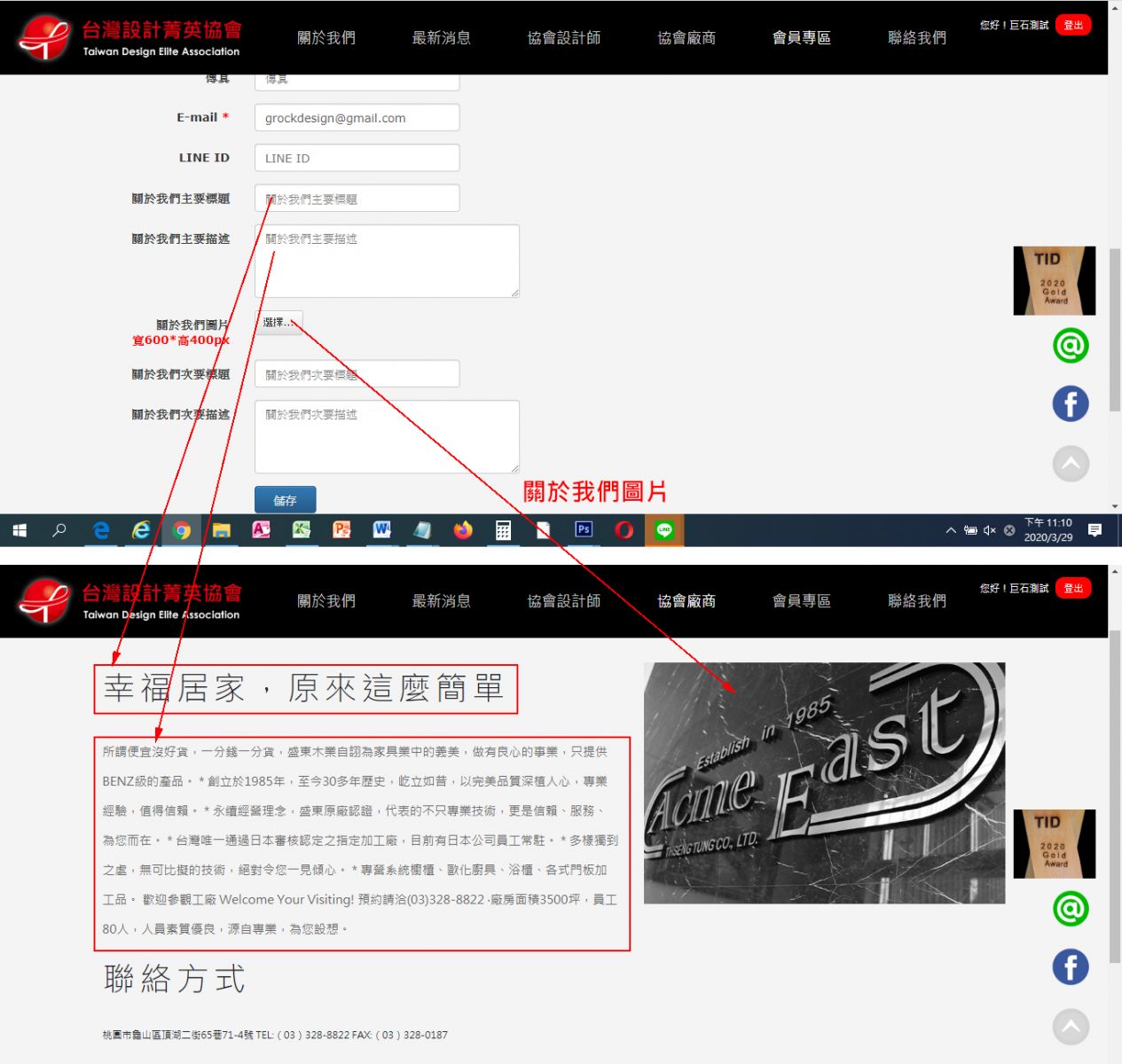Expand hidden system tray icons chevron
This screenshot has width=1122, height=1064.
(x=951, y=530)
